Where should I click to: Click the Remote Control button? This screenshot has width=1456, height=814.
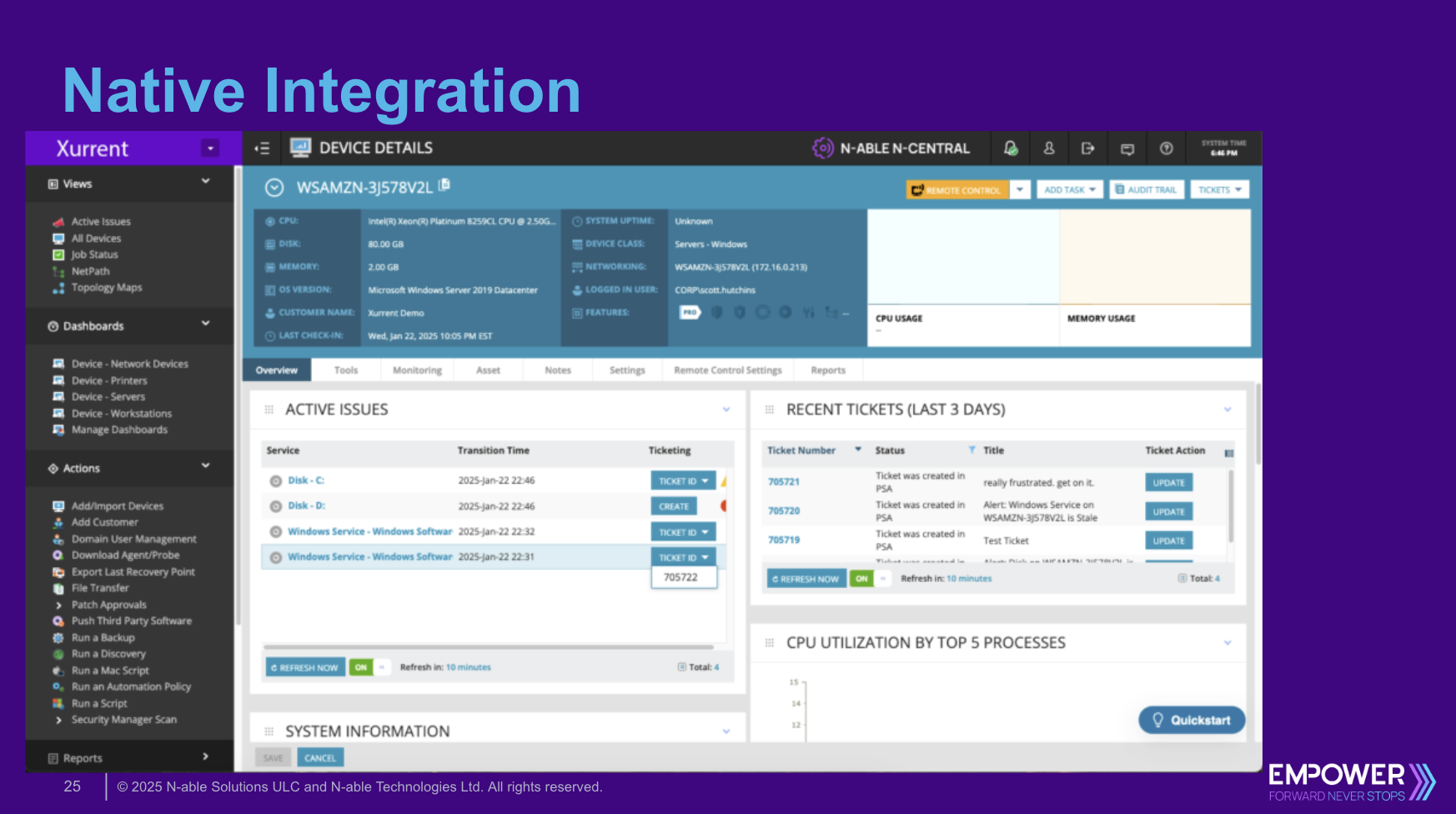click(957, 190)
